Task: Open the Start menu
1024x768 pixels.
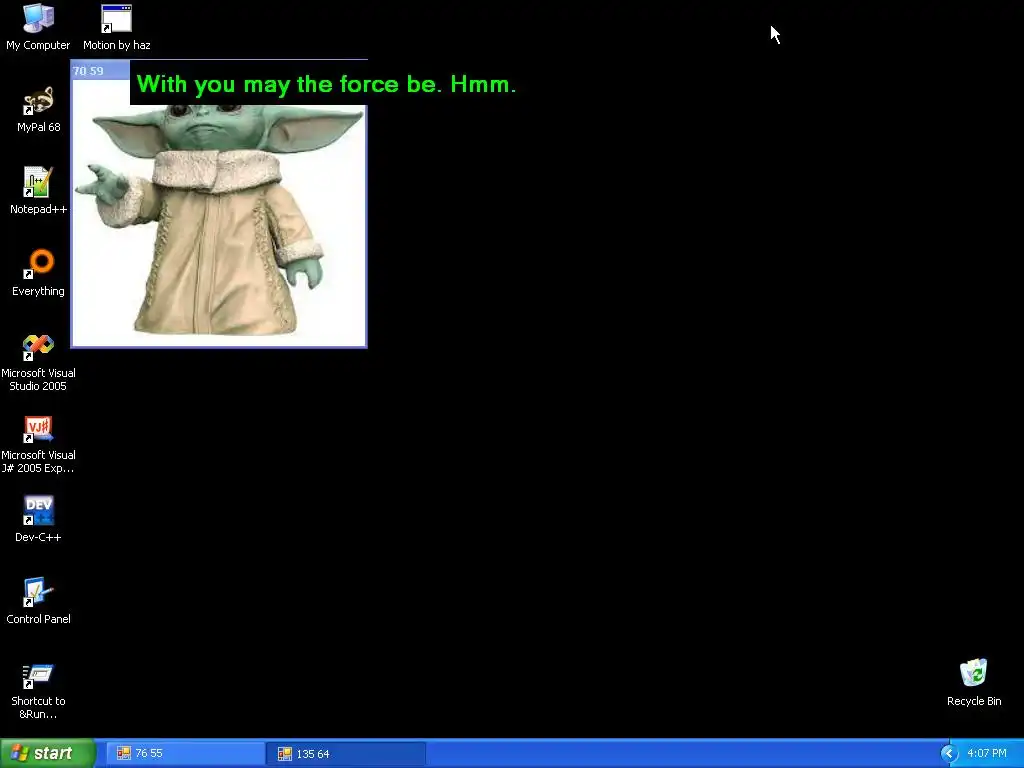Action: click(x=48, y=753)
